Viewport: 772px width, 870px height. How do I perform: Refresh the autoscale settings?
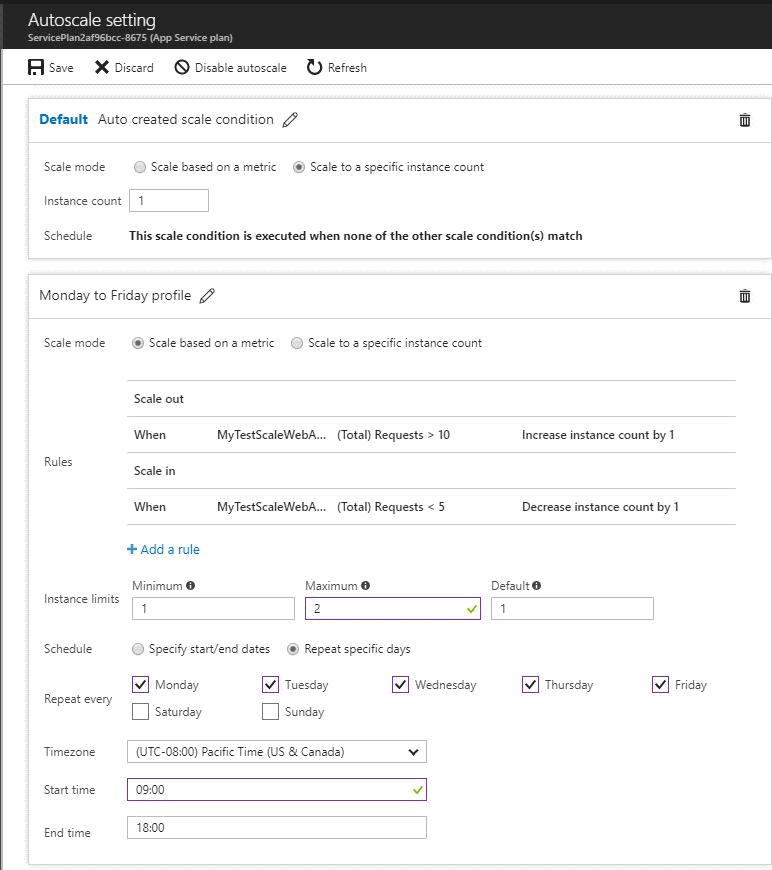pyautogui.click(x=315, y=68)
